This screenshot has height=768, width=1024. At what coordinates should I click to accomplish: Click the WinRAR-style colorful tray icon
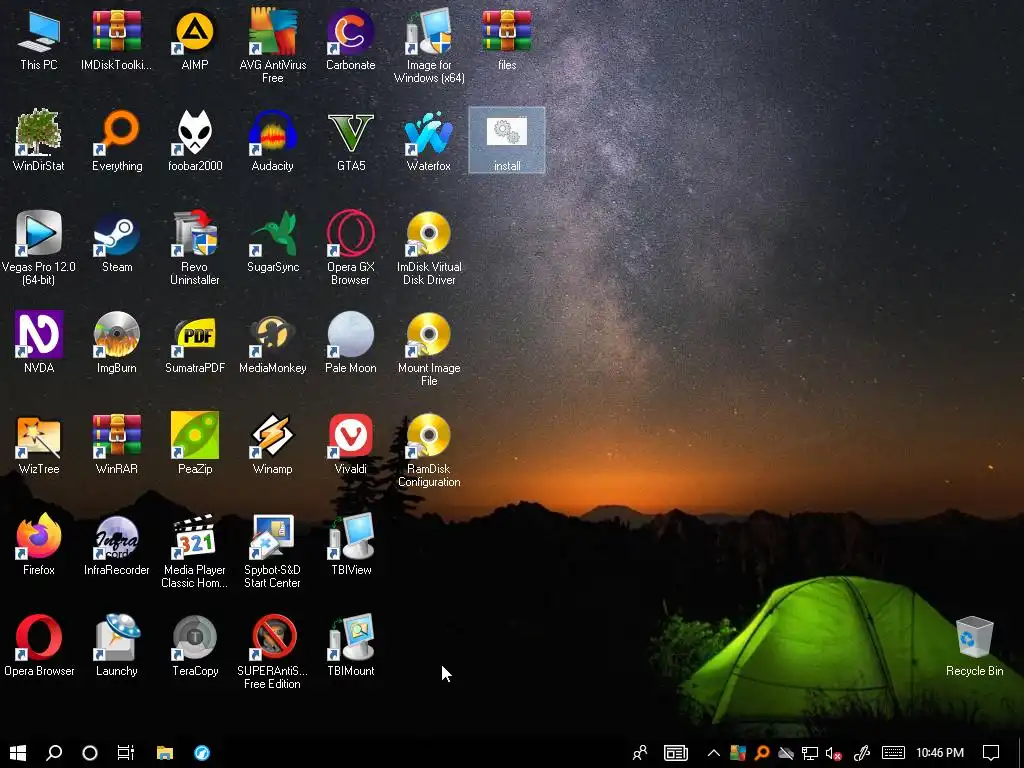pyautogui.click(x=738, y=753)
